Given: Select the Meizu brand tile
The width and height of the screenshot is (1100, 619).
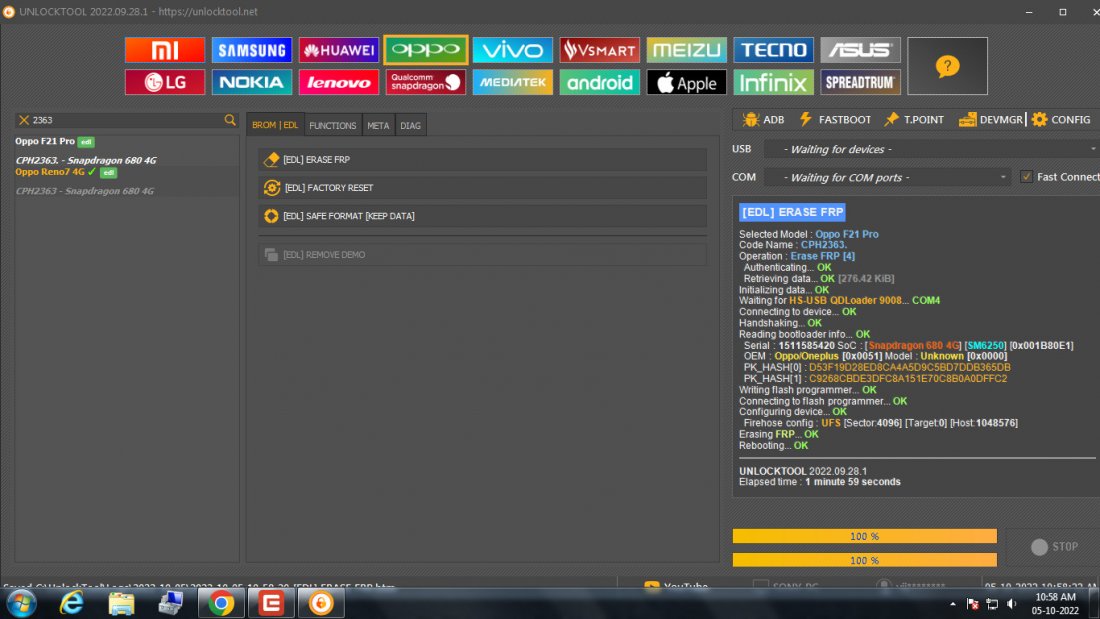Looking at the screenshot, I should tap(687, 50).
